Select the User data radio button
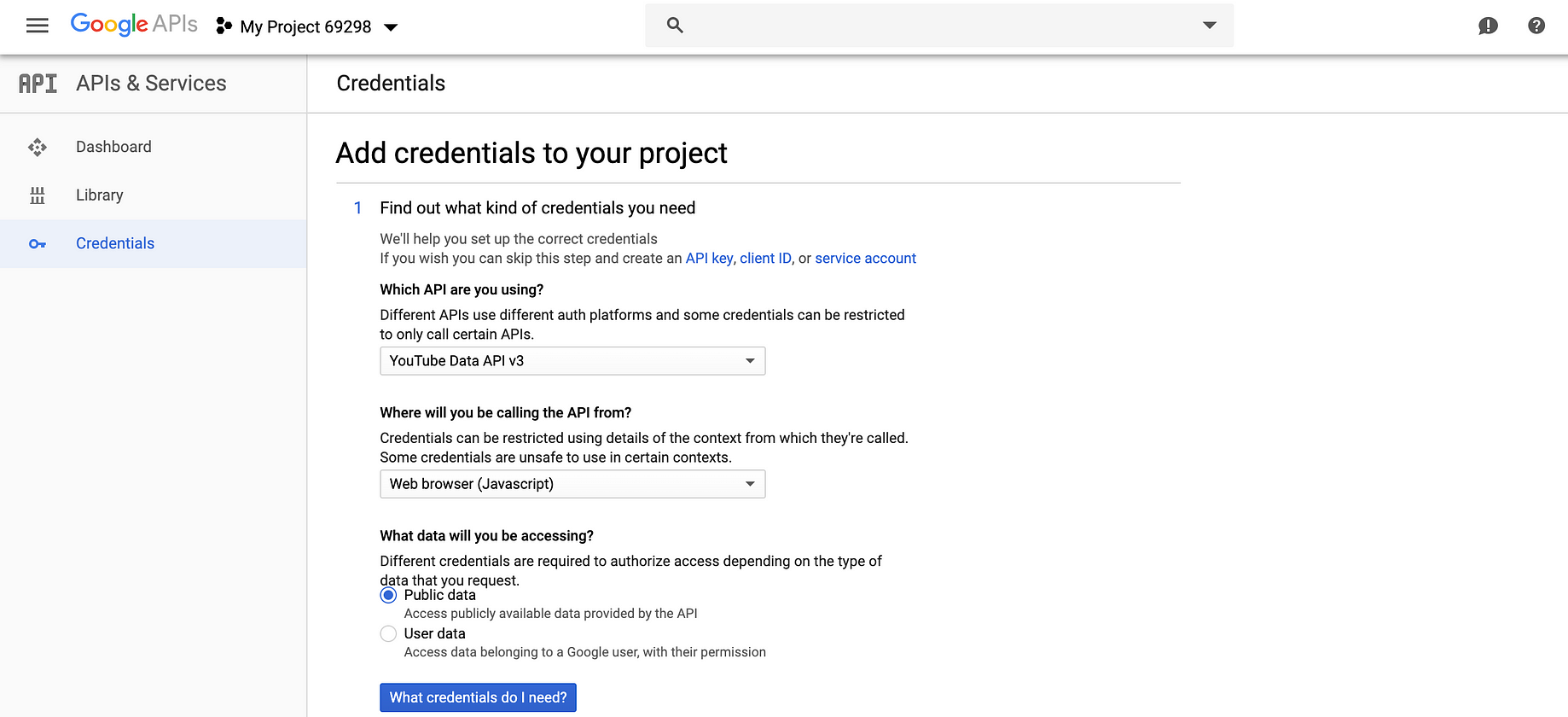Viewport: 1568px width, 717px height. point(388,633)
